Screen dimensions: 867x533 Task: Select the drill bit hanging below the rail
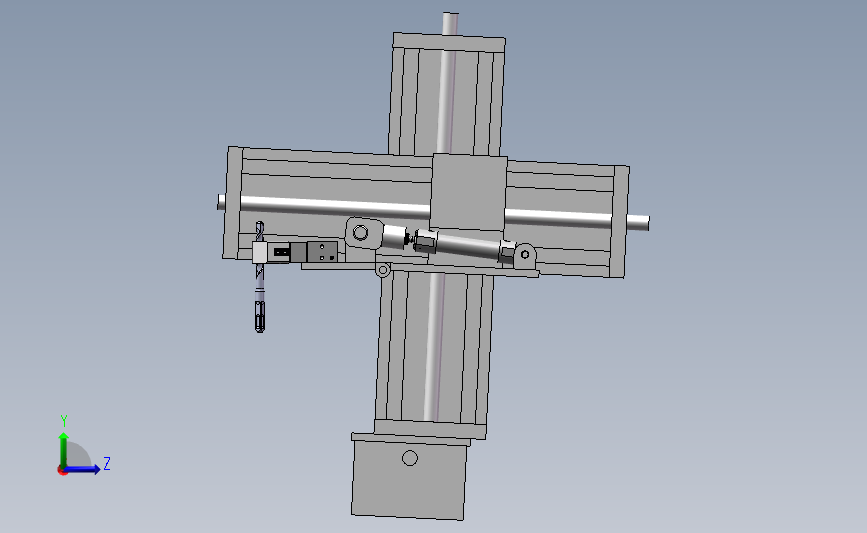pos(259,297)
